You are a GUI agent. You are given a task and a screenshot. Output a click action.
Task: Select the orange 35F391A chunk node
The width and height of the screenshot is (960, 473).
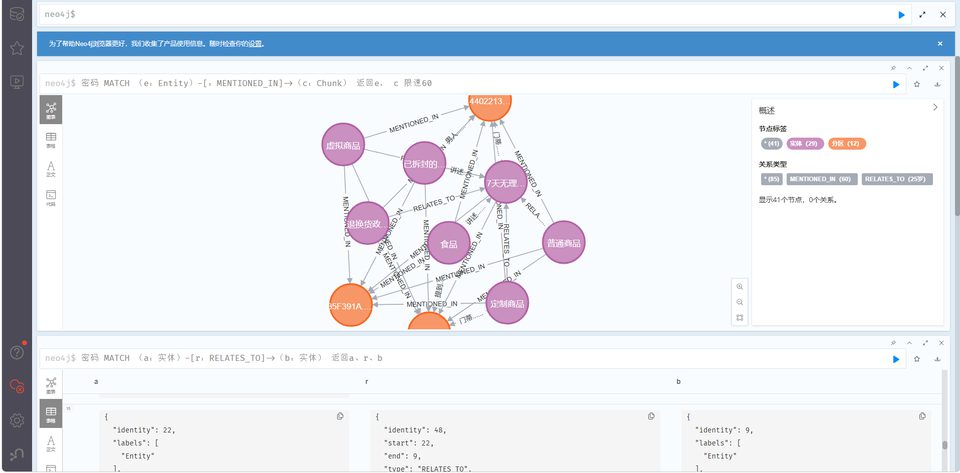pyautogui.click(x=351, y=305)
